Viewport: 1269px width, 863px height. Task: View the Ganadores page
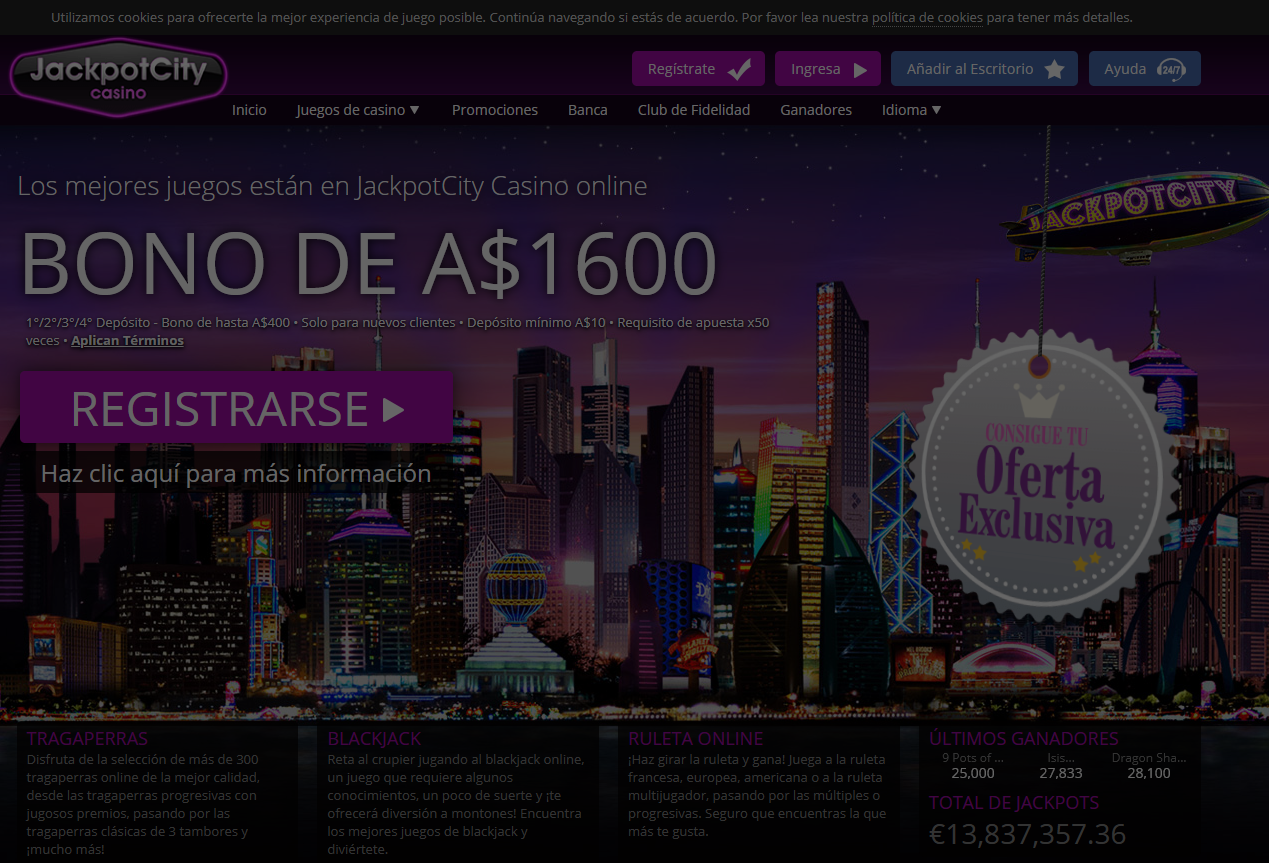coord(816,110)
